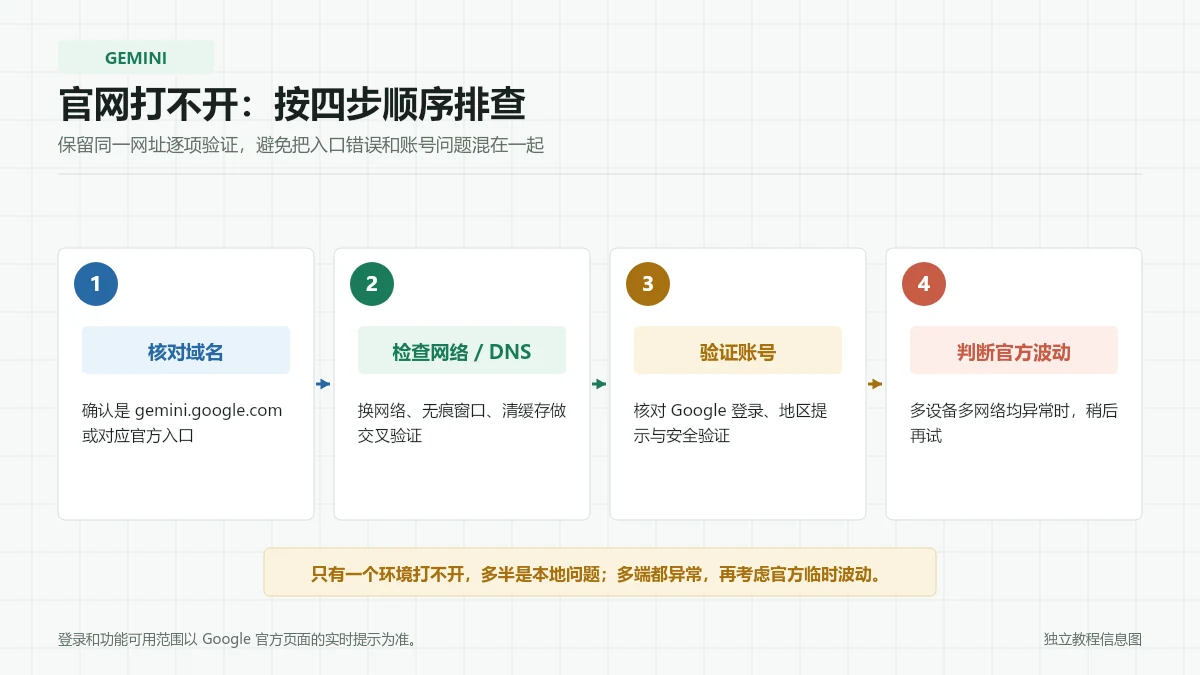Click the red step number 4 circle
Image resolution: width=1200 pixels, height=675 pixels.
coord(924,284)
